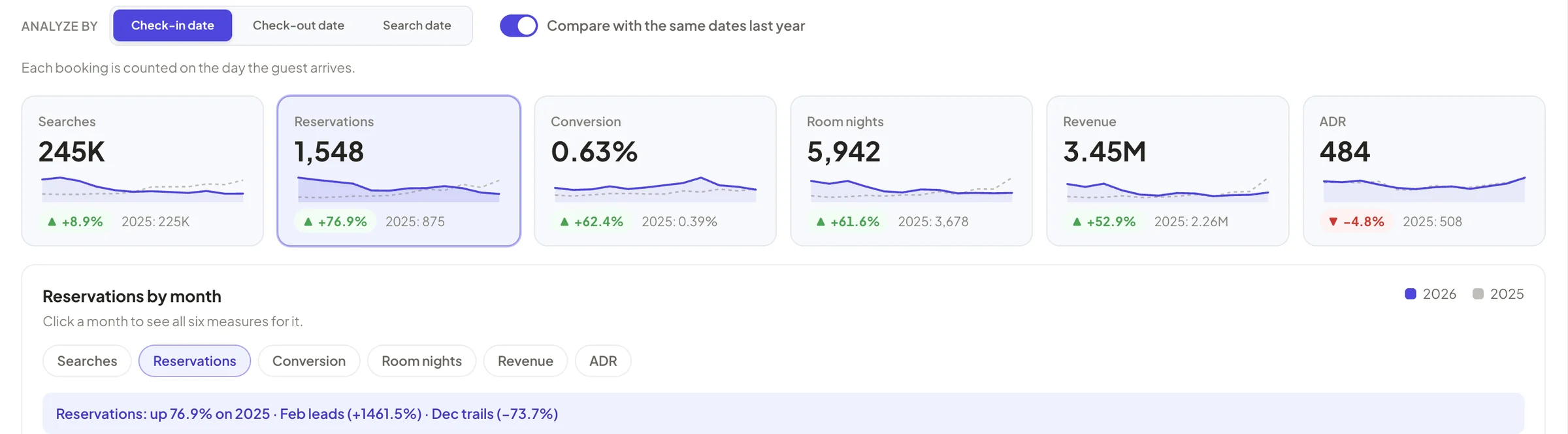Click the Room nights sparkline chart

click(x=911, y=189)
